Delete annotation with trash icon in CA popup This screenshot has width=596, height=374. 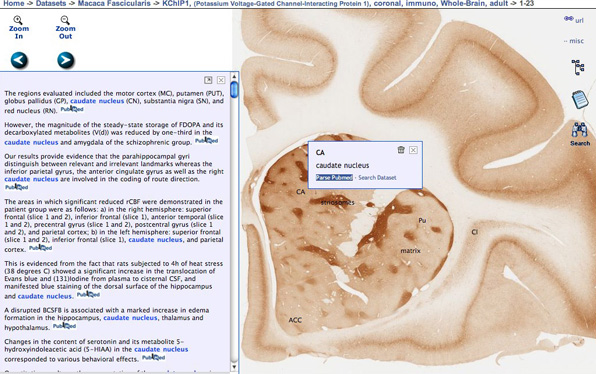[401, 150]
